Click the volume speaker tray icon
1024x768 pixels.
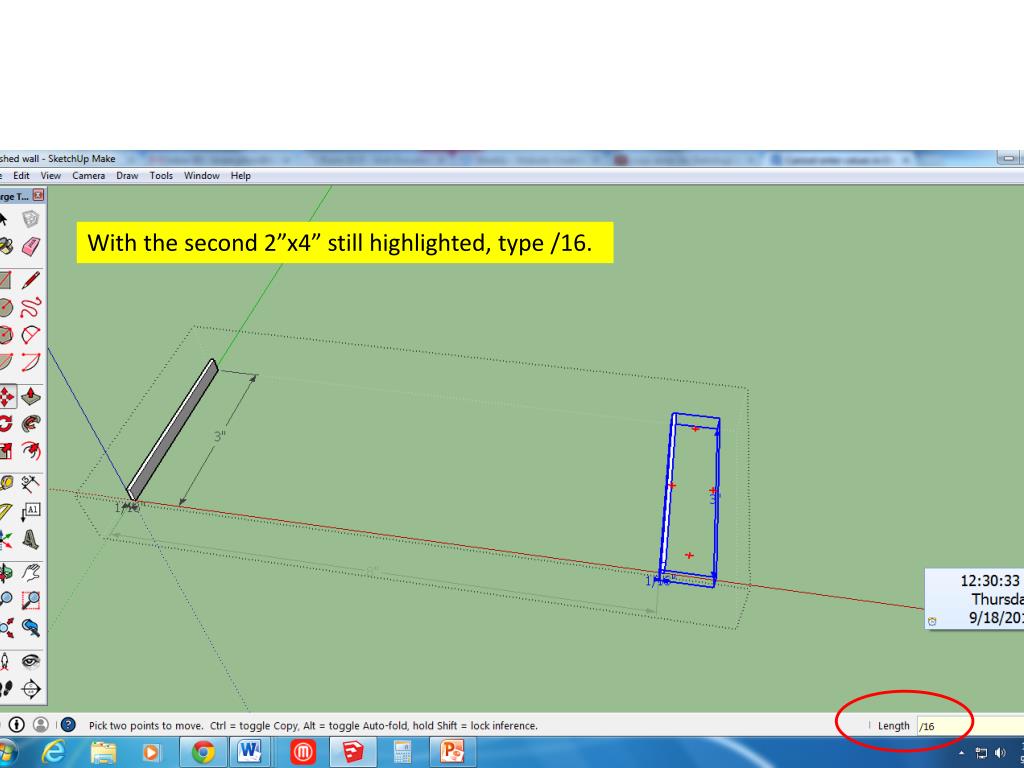pyautogui.click(x=1000, y=753)
